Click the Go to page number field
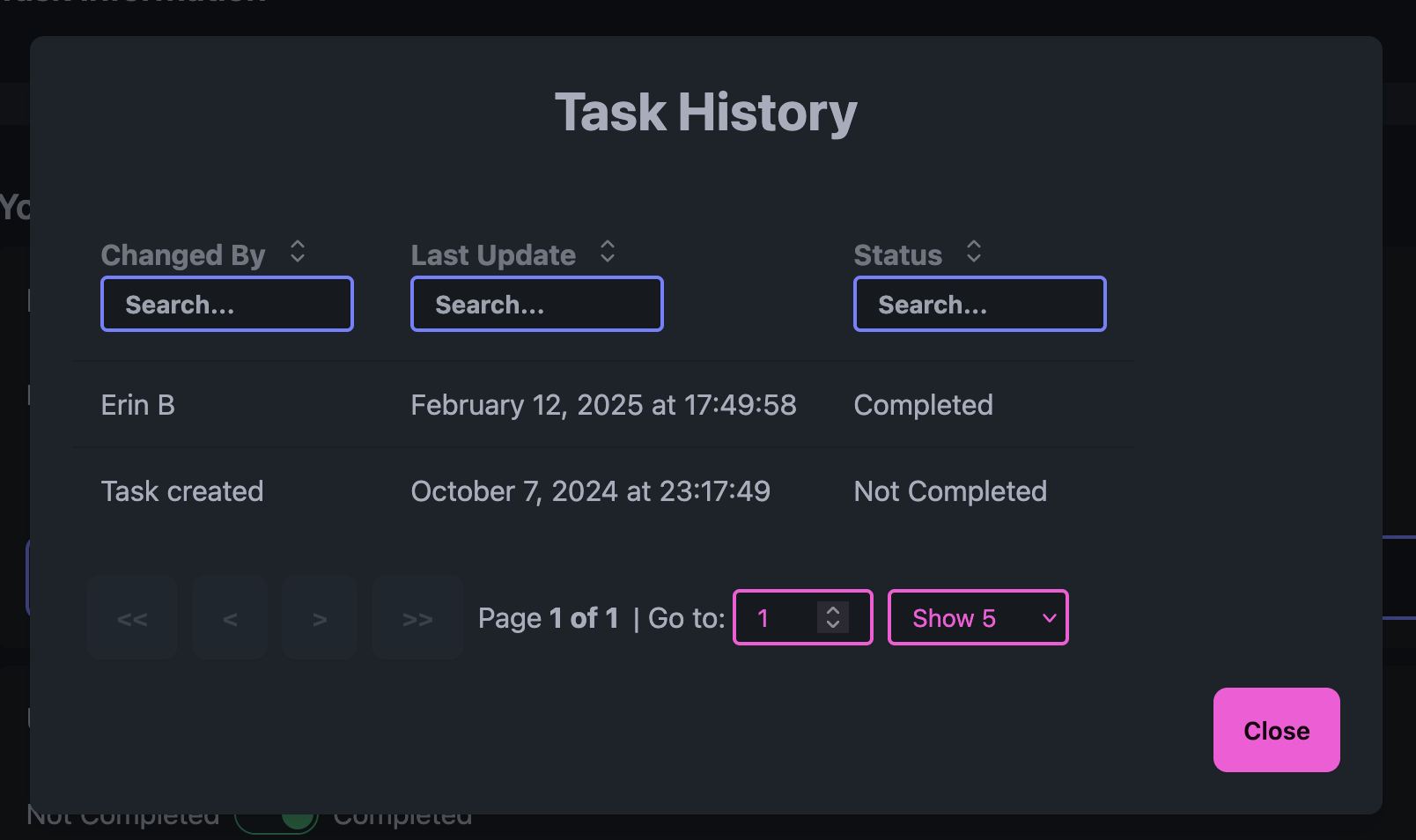This screenshot has height=840, width=1416. pyautogui.click(x=779, y=618)
